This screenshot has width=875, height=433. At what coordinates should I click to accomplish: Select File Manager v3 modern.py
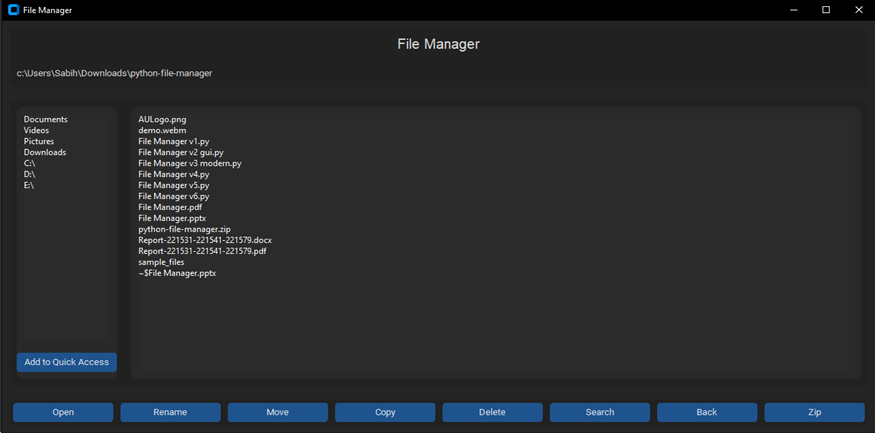coord(190,163)
